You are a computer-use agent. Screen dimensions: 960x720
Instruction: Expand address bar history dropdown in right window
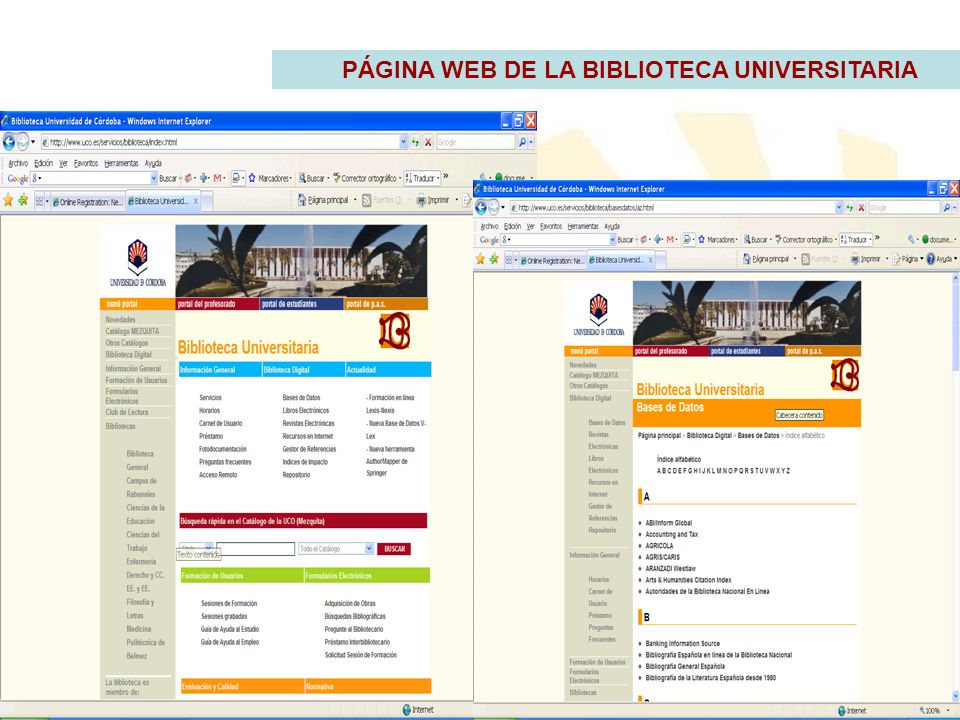point(839,208)
